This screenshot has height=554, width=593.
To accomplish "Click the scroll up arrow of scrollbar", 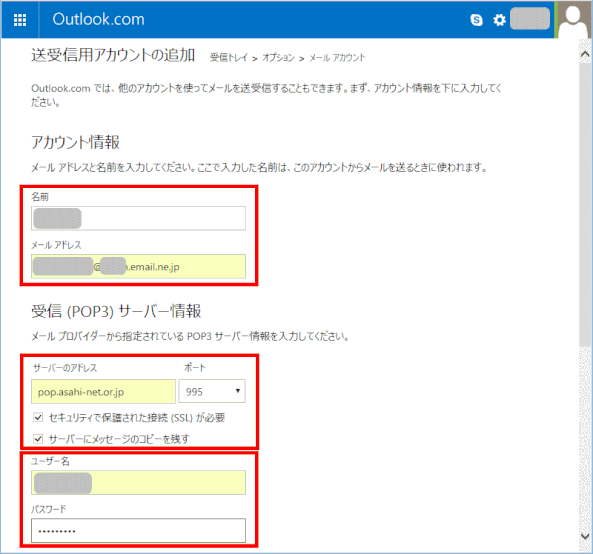I will 585,54.
